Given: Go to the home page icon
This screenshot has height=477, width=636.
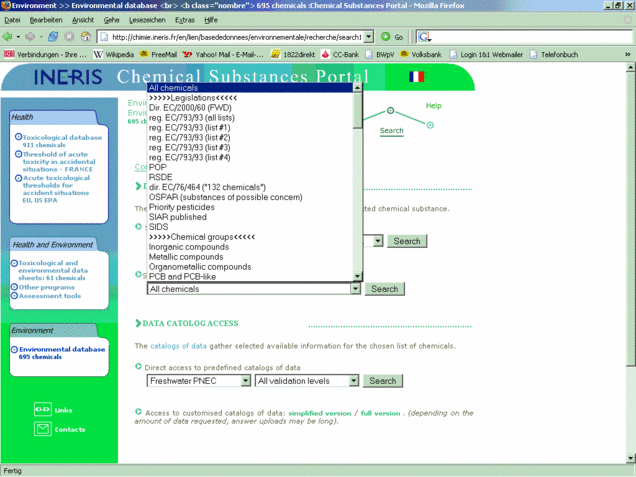Looking at the screenshot, I should point(85,37).
